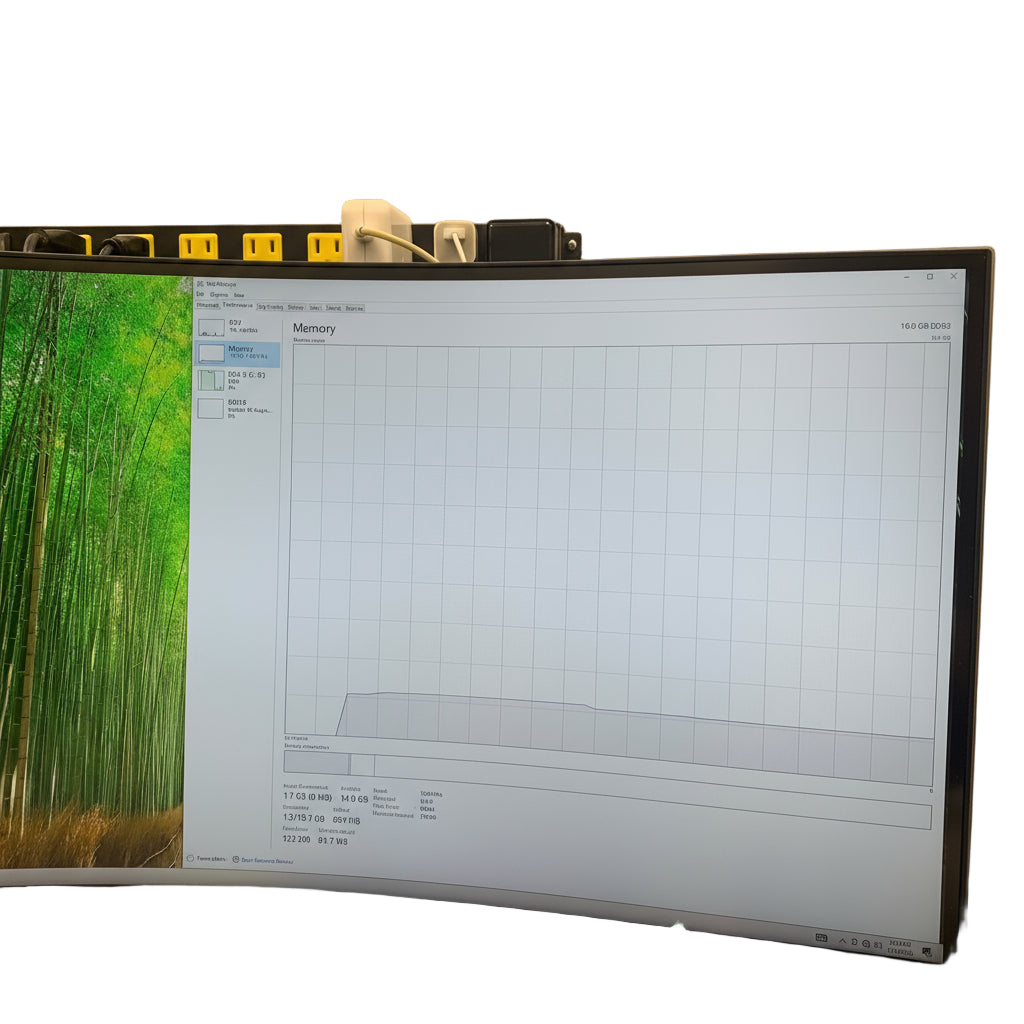1024x1024 pixels.
Task: Open the Options menu
Action: coord(218,295)
